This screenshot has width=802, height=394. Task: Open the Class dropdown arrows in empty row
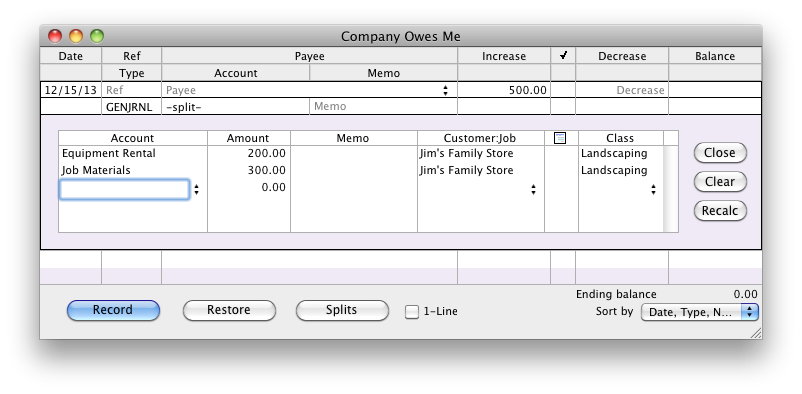653,190
